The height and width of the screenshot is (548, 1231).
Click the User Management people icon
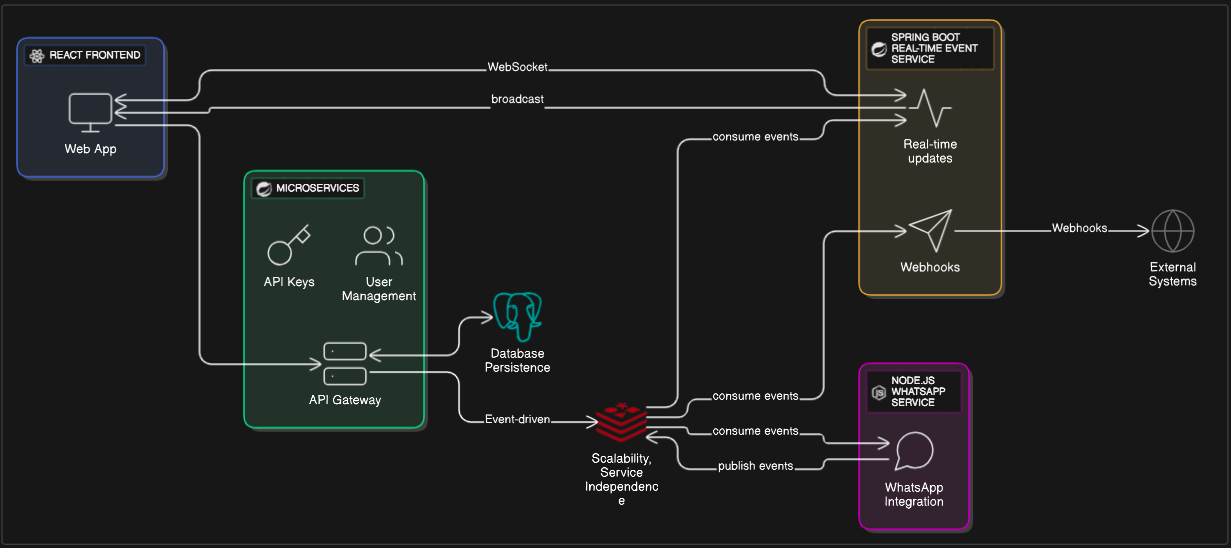(x=378, y=245)
